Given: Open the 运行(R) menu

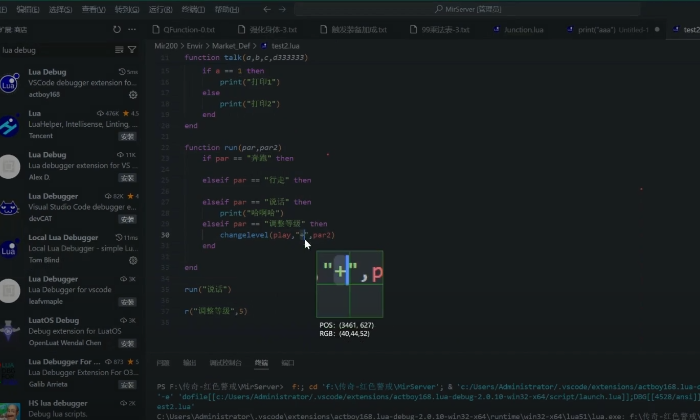Looking at the screenshot, I should [160, 9].
